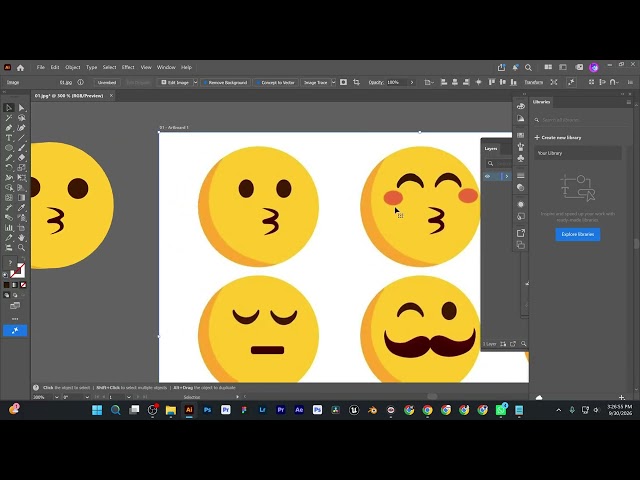This screenshot has height=480, width=640.
Task: Select the Eraser tool
Action: [22, 158]
